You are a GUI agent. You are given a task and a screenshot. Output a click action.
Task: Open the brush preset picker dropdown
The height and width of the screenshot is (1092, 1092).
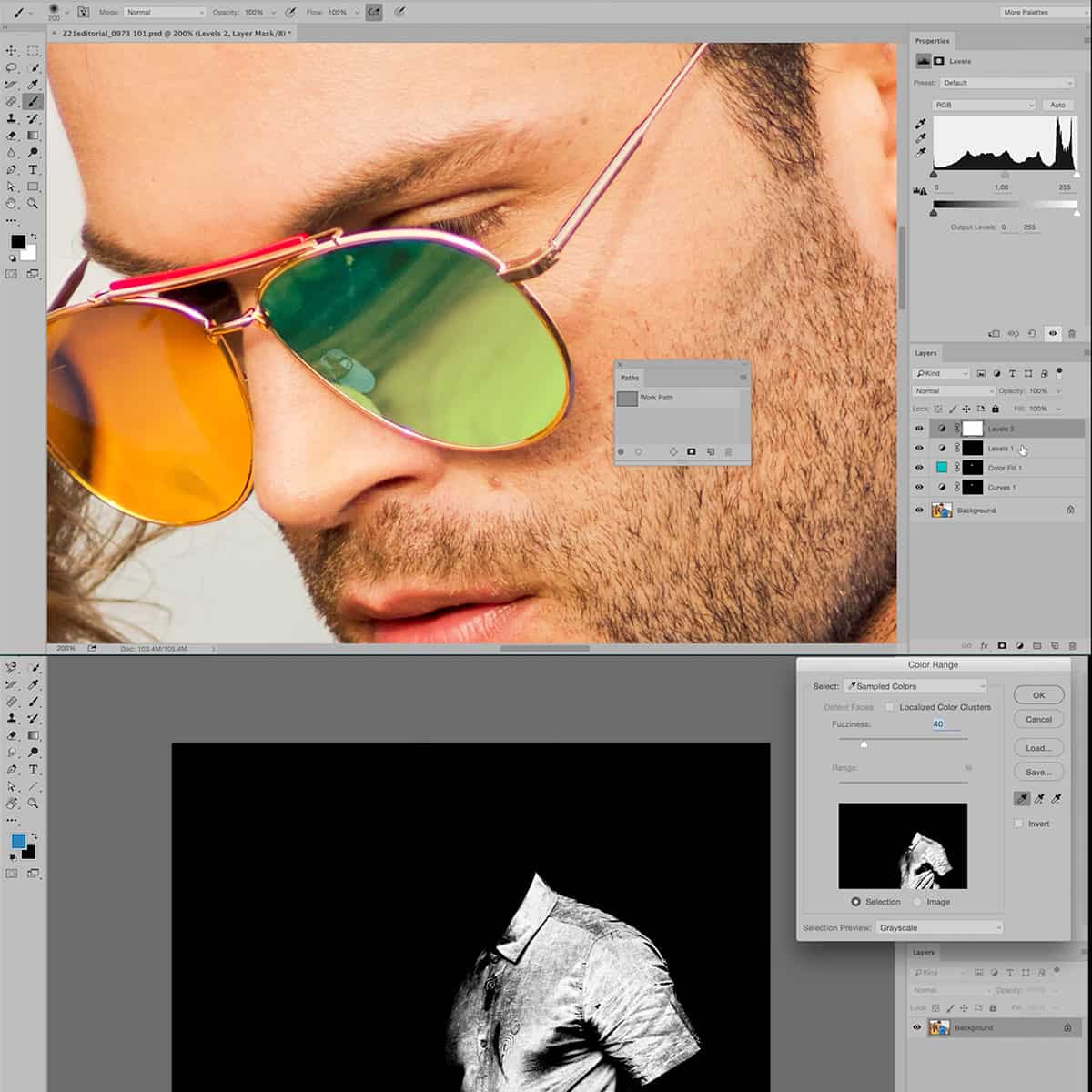(x=66, y=12)
